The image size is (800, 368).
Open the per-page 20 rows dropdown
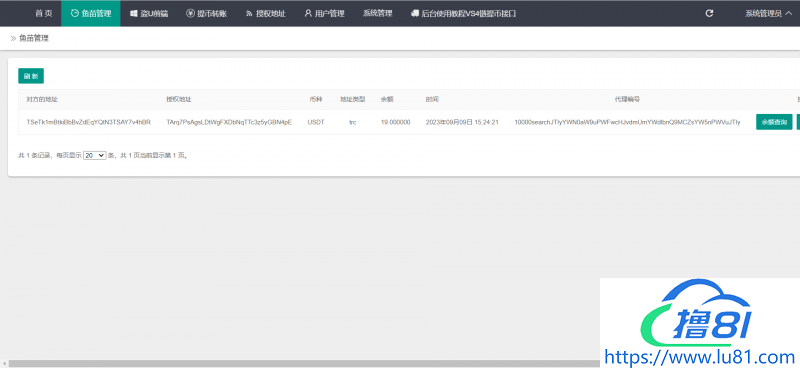point(95,156)
